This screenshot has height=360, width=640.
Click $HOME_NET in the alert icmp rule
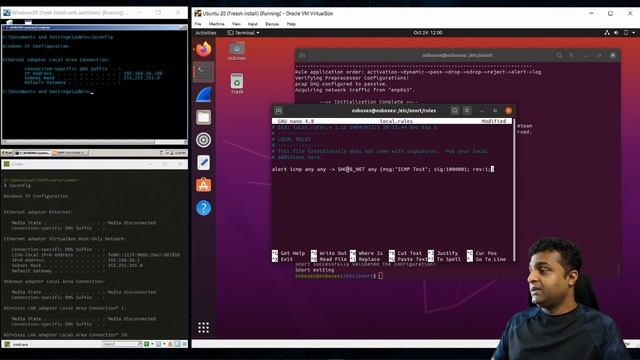click(351, 169)
